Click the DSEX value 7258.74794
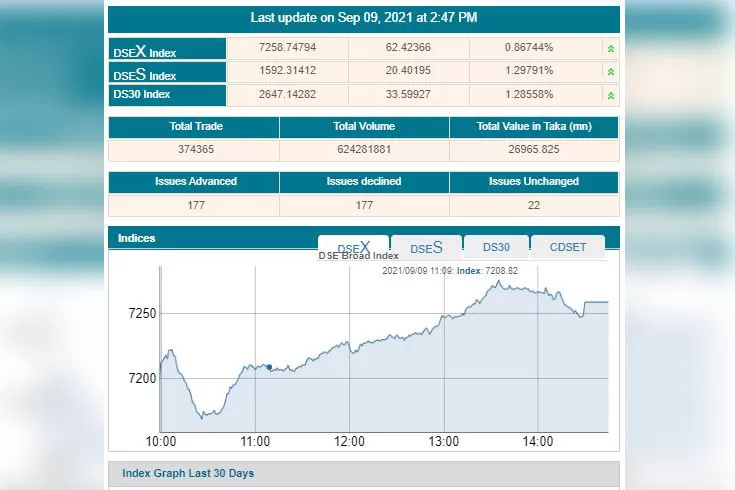 287,47
